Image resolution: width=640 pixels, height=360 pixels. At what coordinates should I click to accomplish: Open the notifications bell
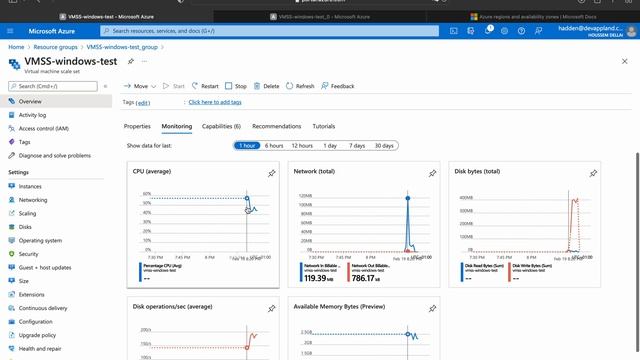[x=488, y=31]
